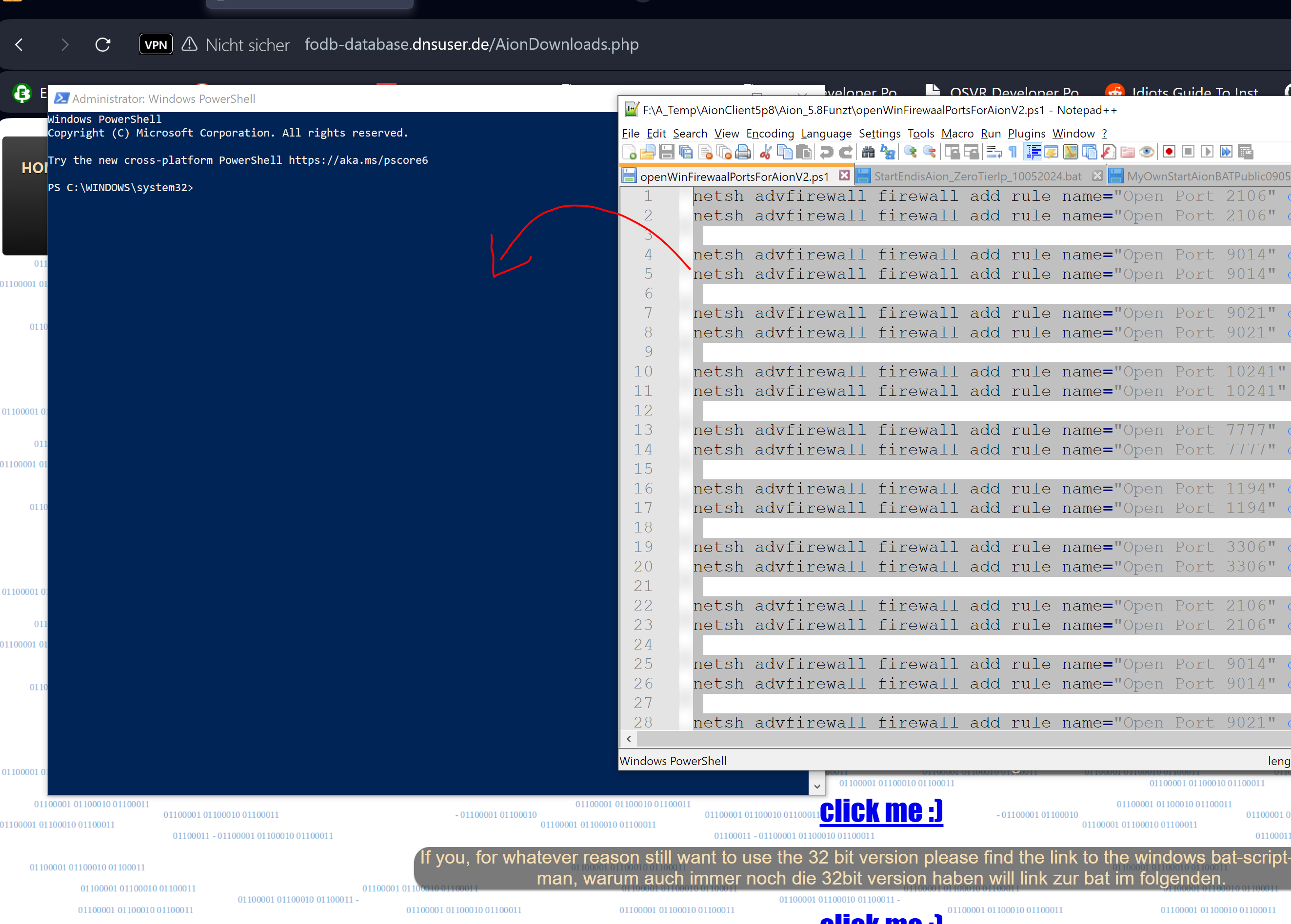
Task: Switch to StartEndisAion_ZeroTierIp_10052024.bat tab
Action: click(977, 177)
